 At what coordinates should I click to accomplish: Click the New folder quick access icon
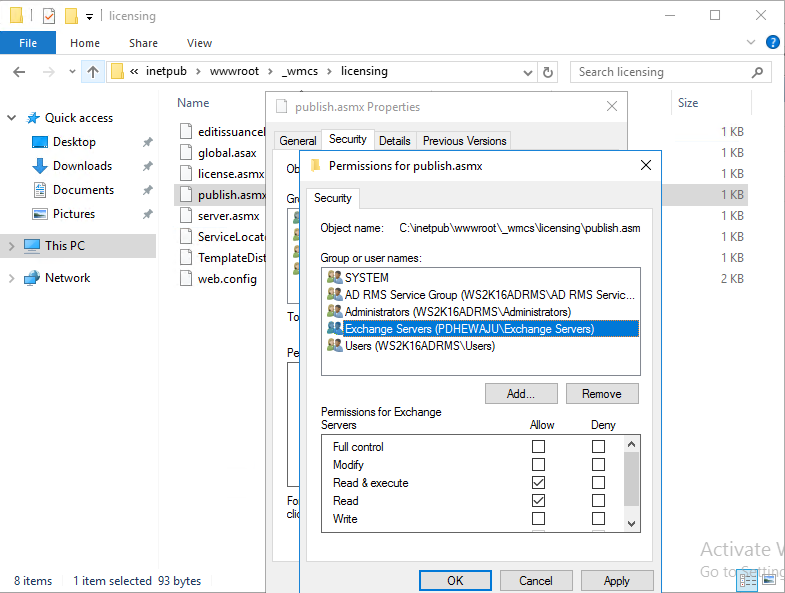pos(71,16)
